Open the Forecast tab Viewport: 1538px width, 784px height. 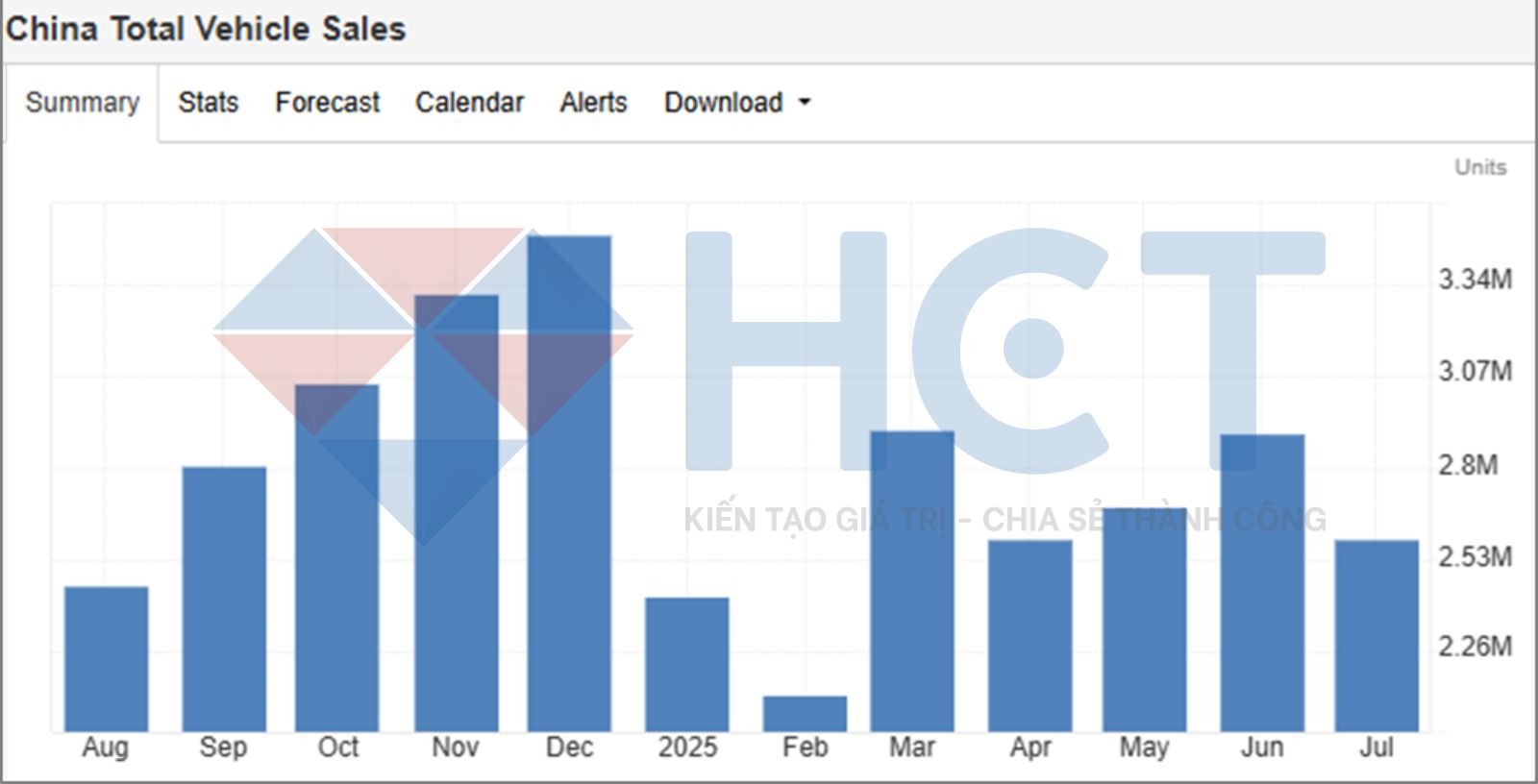point(327,103)
